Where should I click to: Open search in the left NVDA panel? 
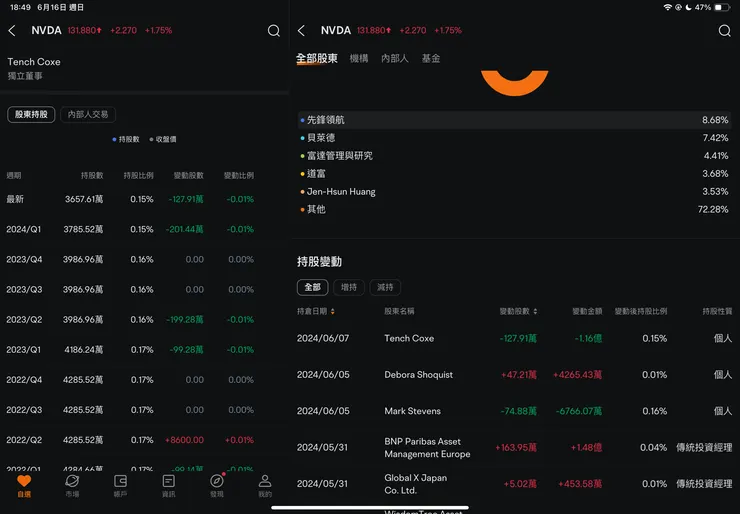pos(274,31)
